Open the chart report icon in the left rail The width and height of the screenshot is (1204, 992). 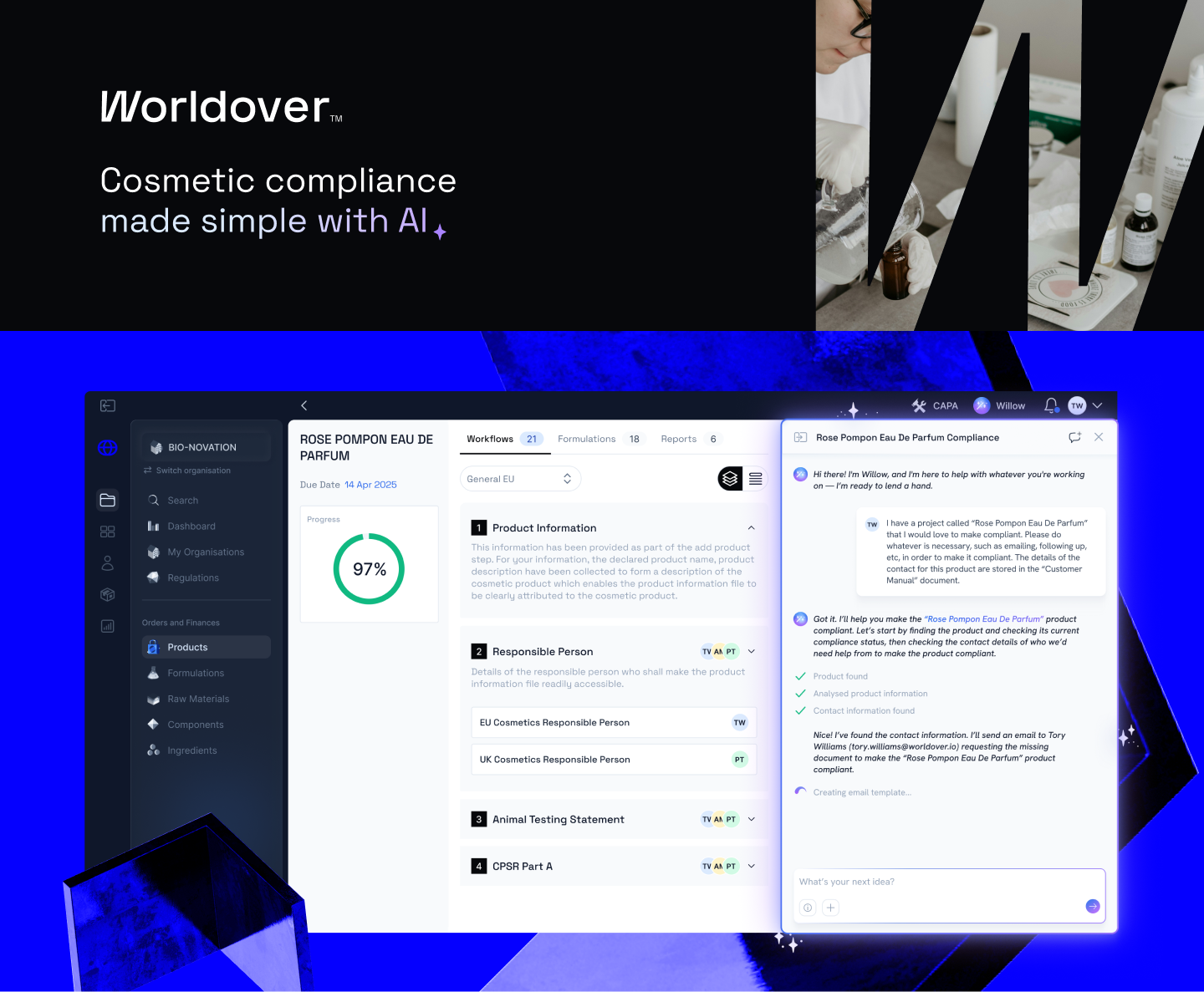click(108, 626)
